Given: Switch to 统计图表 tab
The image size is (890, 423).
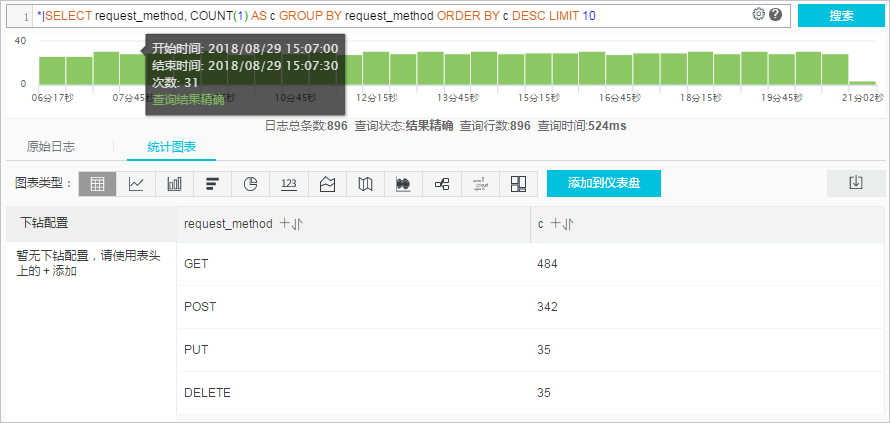Looking at the screenshot, I should pyautogui.click(x=171, y=147).
